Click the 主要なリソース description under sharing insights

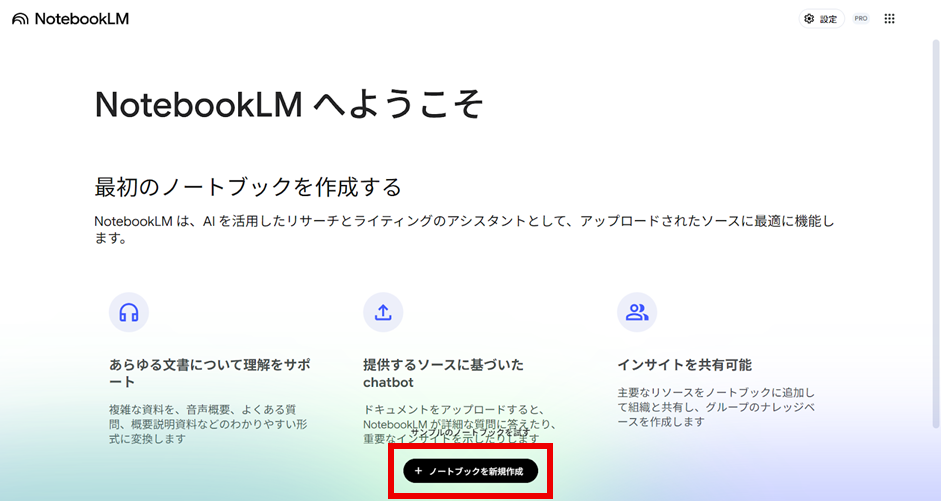coord(716,407)
